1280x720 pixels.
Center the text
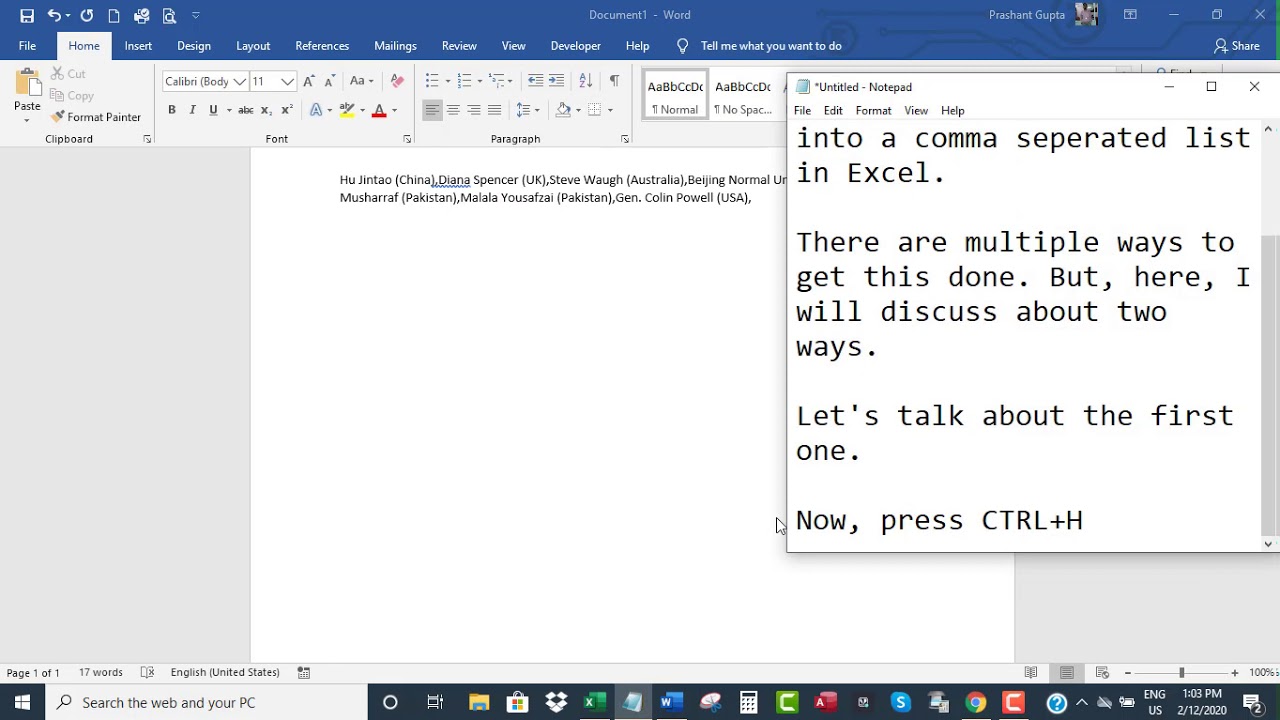pyautogui.click(x=453, y=110)
